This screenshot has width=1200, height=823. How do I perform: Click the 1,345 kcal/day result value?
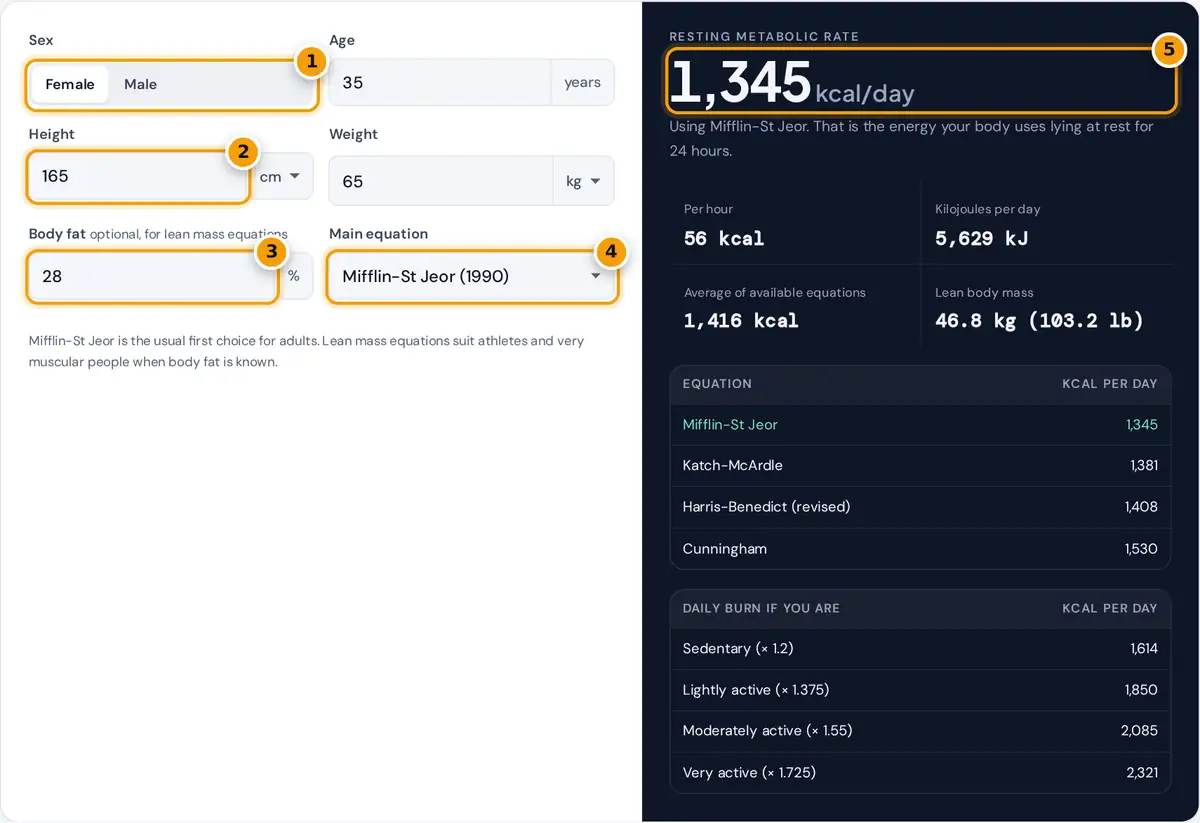(791, 82)
